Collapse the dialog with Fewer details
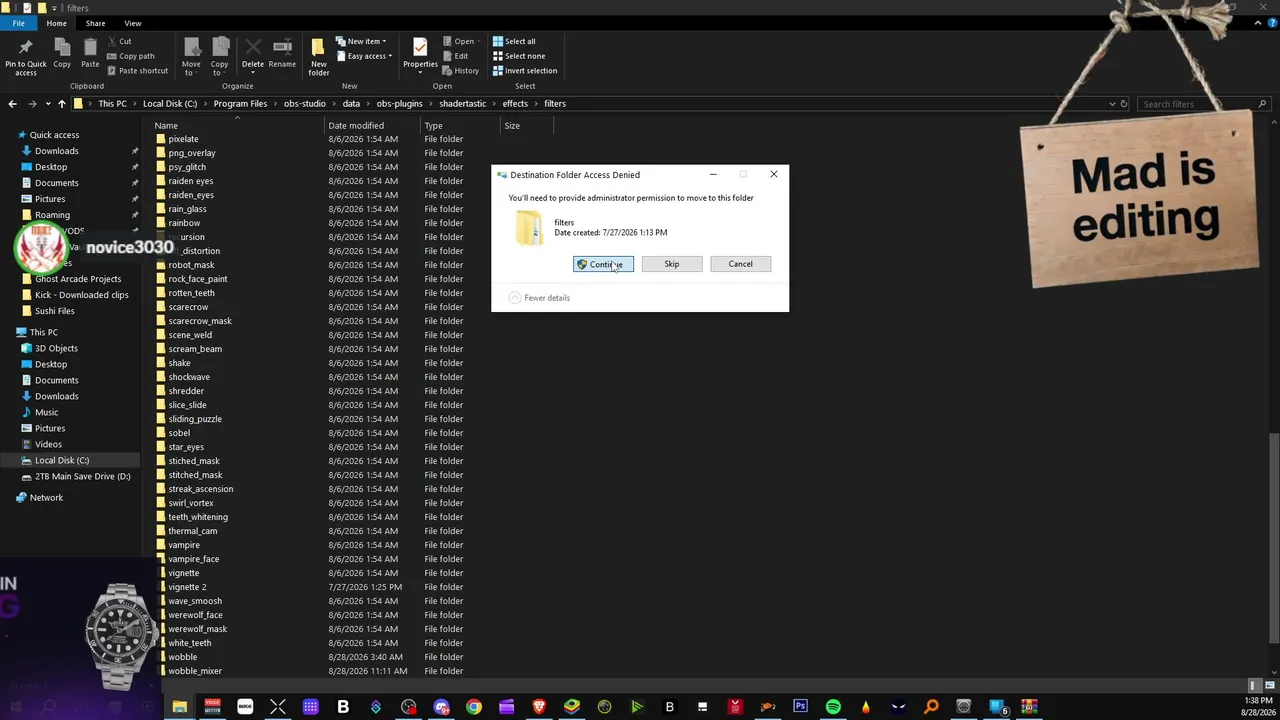 539,298
